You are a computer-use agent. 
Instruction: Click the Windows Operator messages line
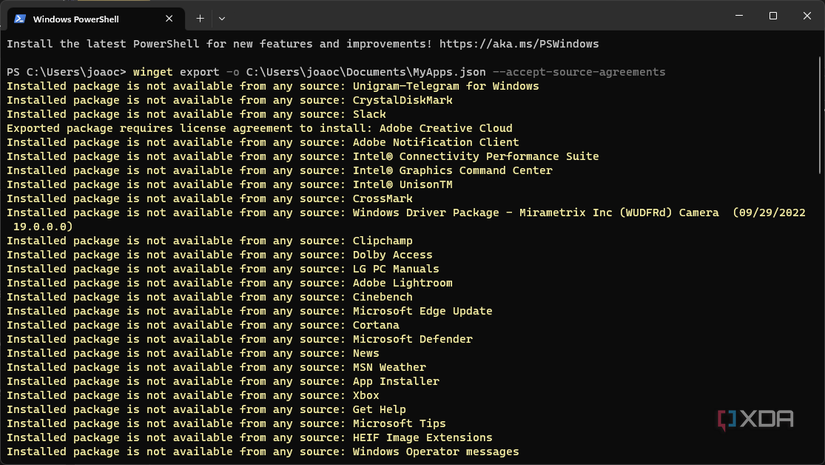coord(262,452)
